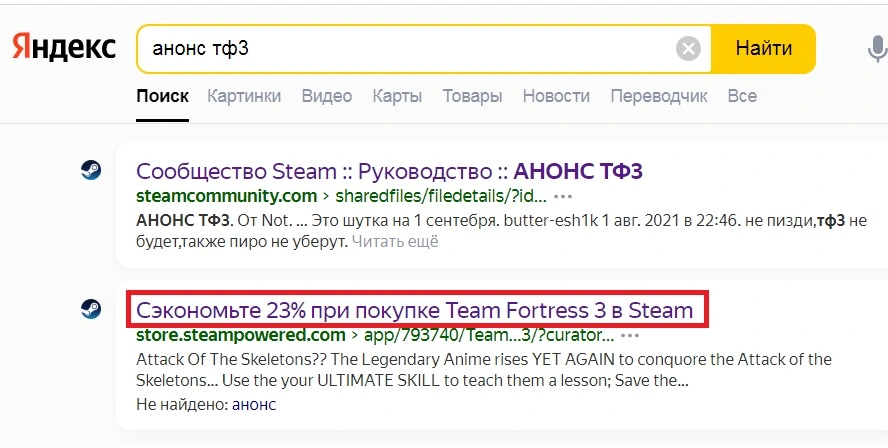Click Steam favicon beside АНОНС ТФ3 result
This screenshot has width=888, height=448.
tap(91, 170)
